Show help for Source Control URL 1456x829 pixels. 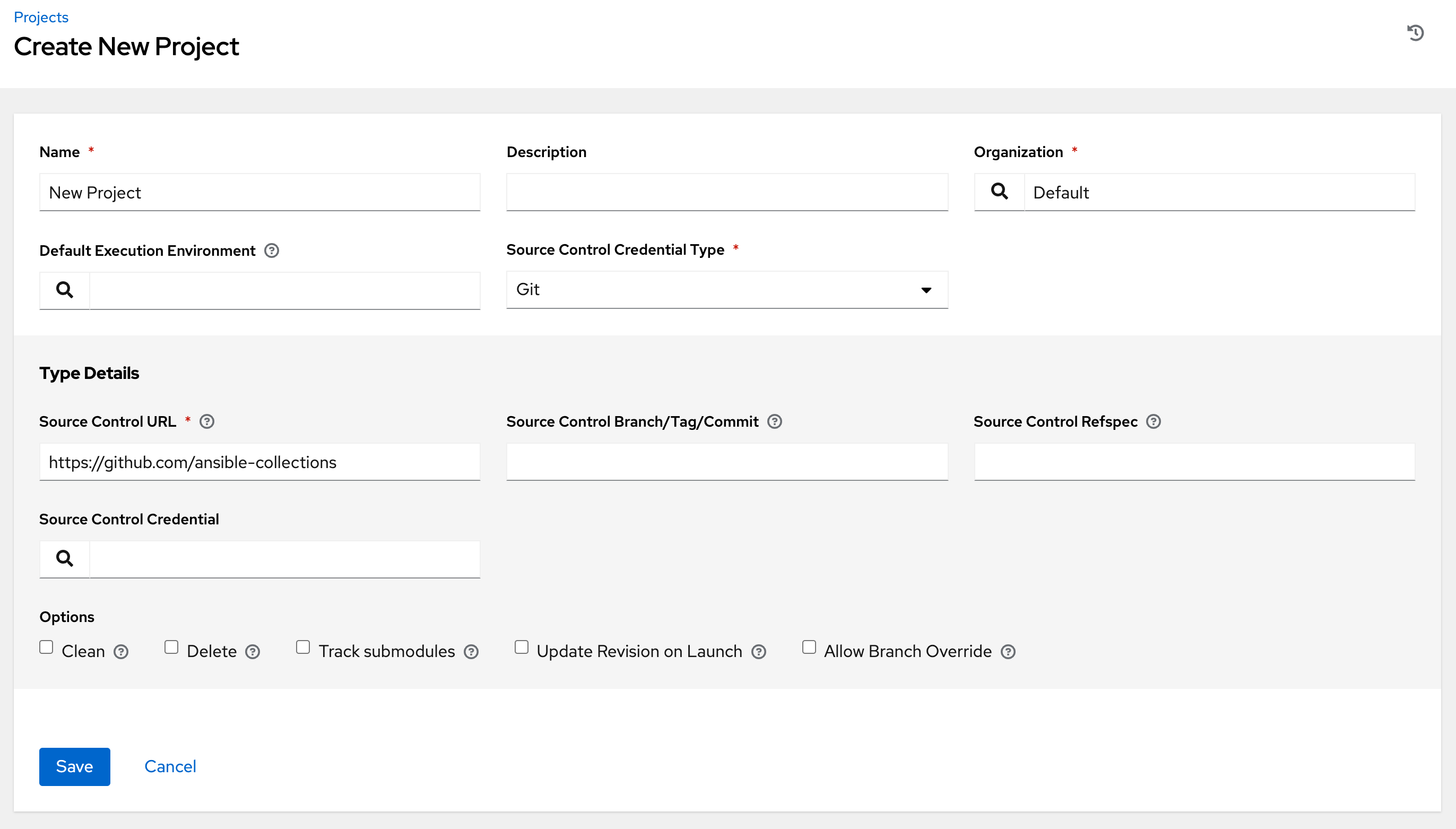point(206,421)
